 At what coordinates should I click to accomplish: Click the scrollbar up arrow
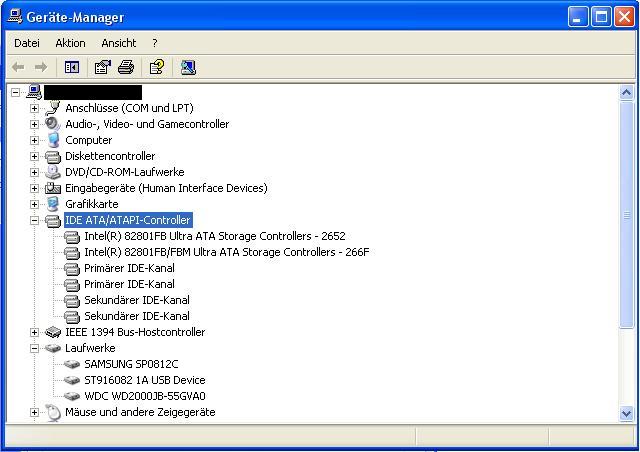626,93
